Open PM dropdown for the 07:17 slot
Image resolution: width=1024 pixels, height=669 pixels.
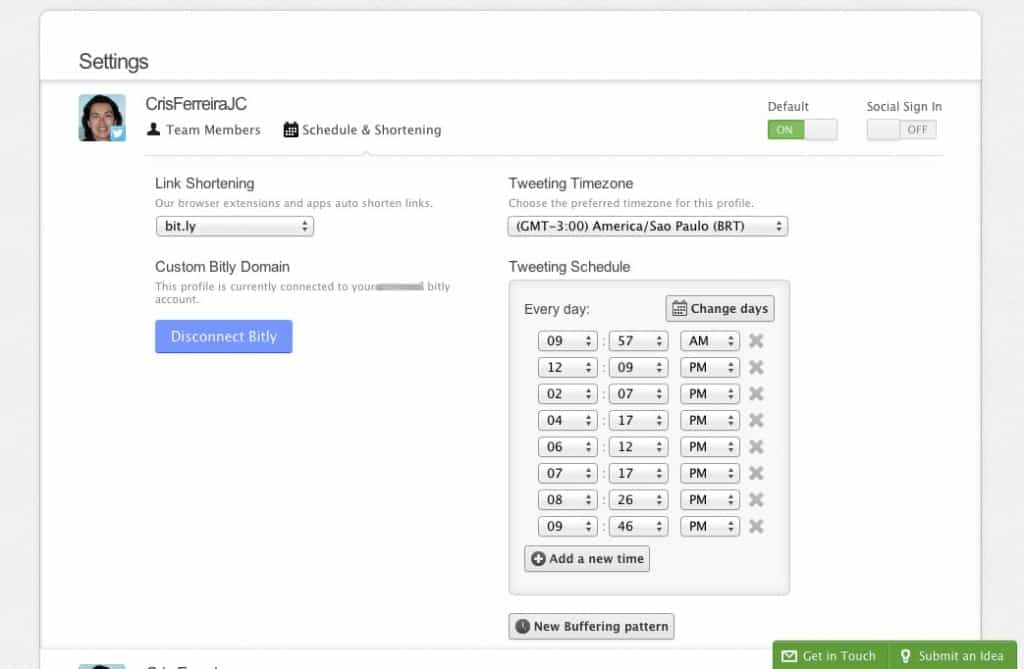pyautogui.click(x=710, y=473)
